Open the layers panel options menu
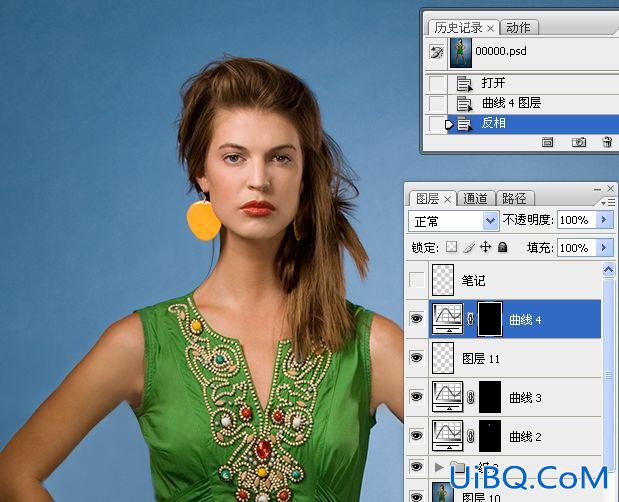This screenshot has height=502, width=619. coord(608,202)
